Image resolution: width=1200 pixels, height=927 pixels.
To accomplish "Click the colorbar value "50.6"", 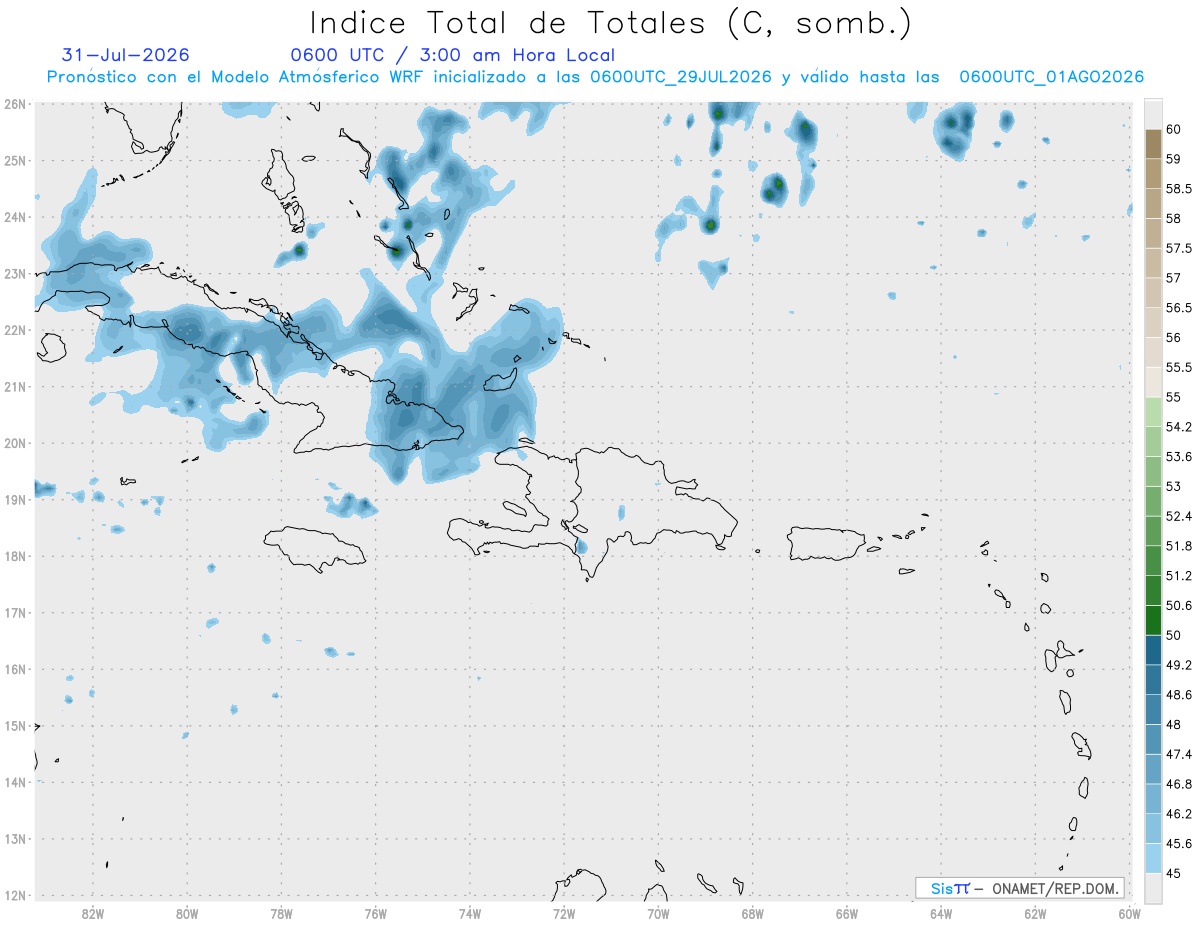I will coord(1179,605).
